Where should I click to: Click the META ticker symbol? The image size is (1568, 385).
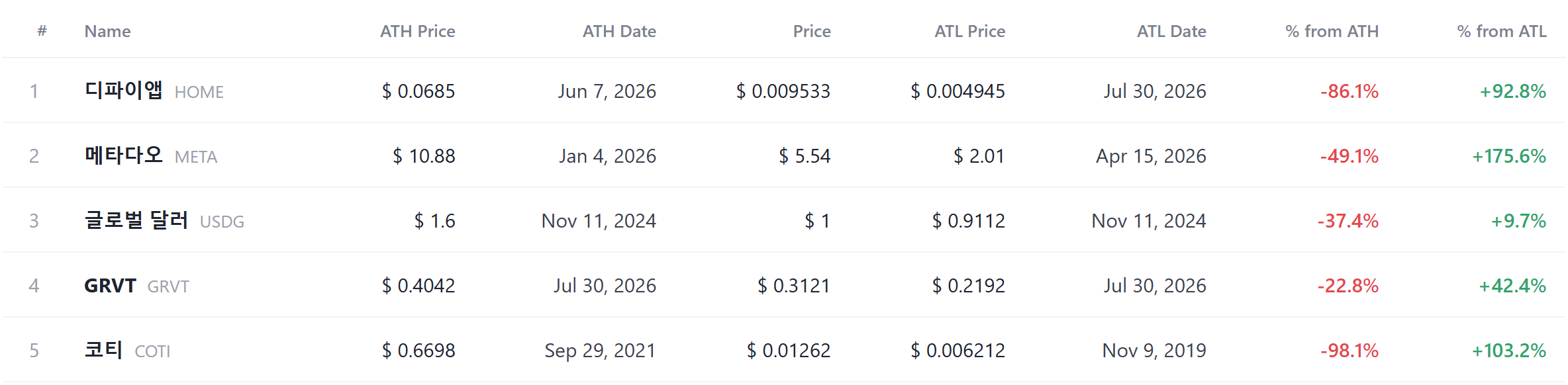(x=195, y=157)
